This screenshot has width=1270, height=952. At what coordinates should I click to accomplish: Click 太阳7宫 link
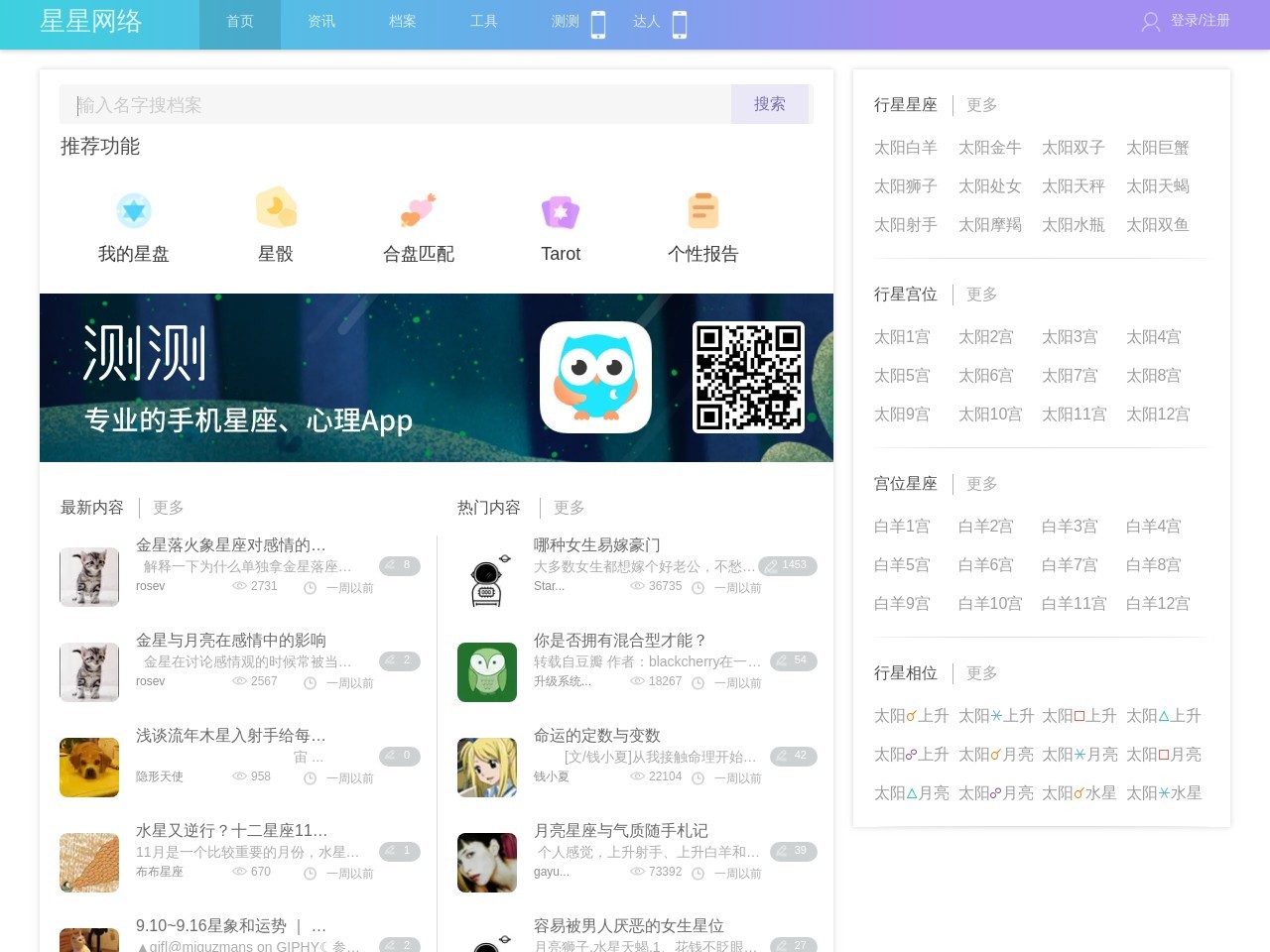click(x=1071, y=376)
